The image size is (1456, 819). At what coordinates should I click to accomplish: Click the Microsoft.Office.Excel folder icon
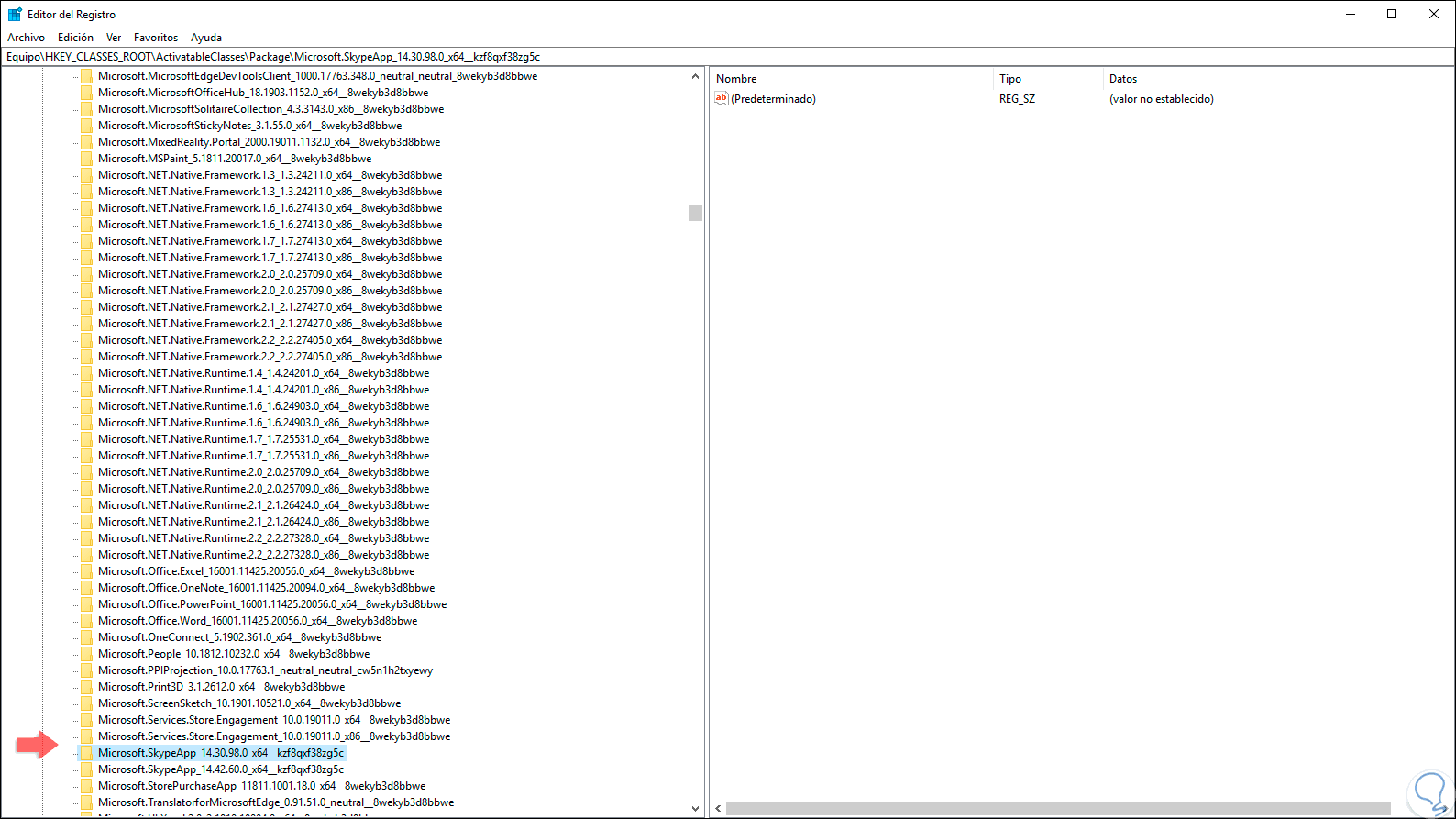pos(86,571)
